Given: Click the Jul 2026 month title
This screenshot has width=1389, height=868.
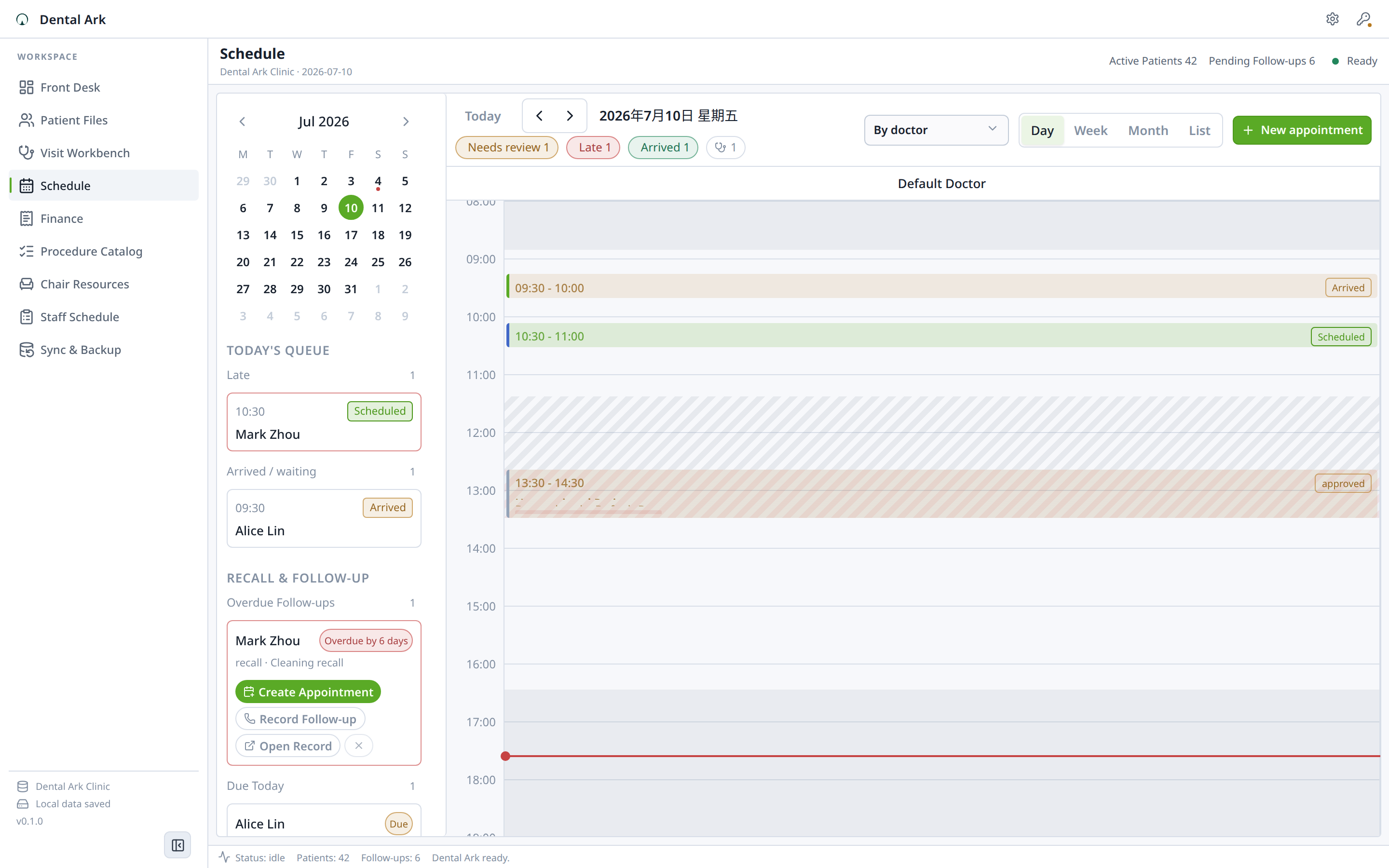Looking at the screenshot, I should coord(324,122).
